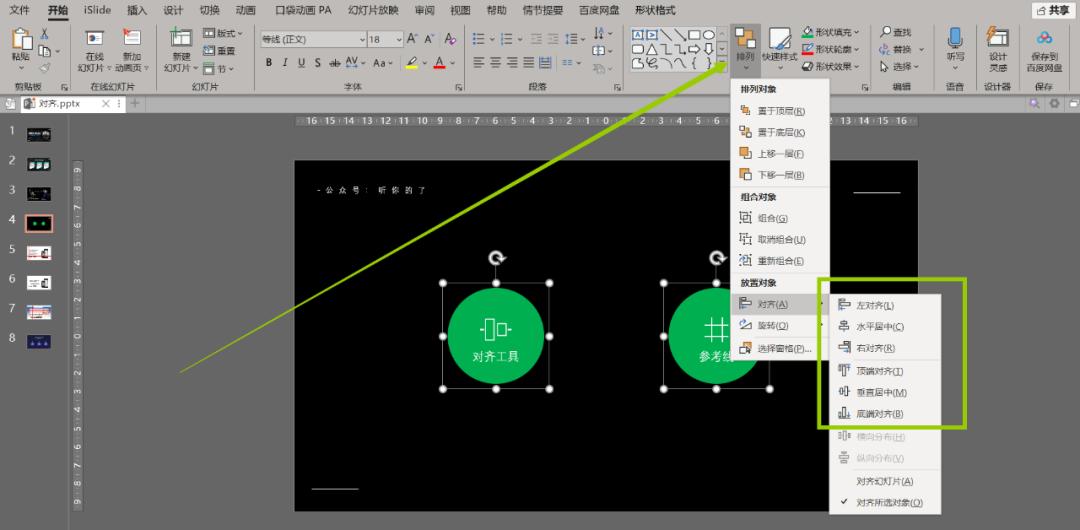The image size is (1080, 530).
Task: Toggle bold formatting in font group
Action: coord(269,62)
